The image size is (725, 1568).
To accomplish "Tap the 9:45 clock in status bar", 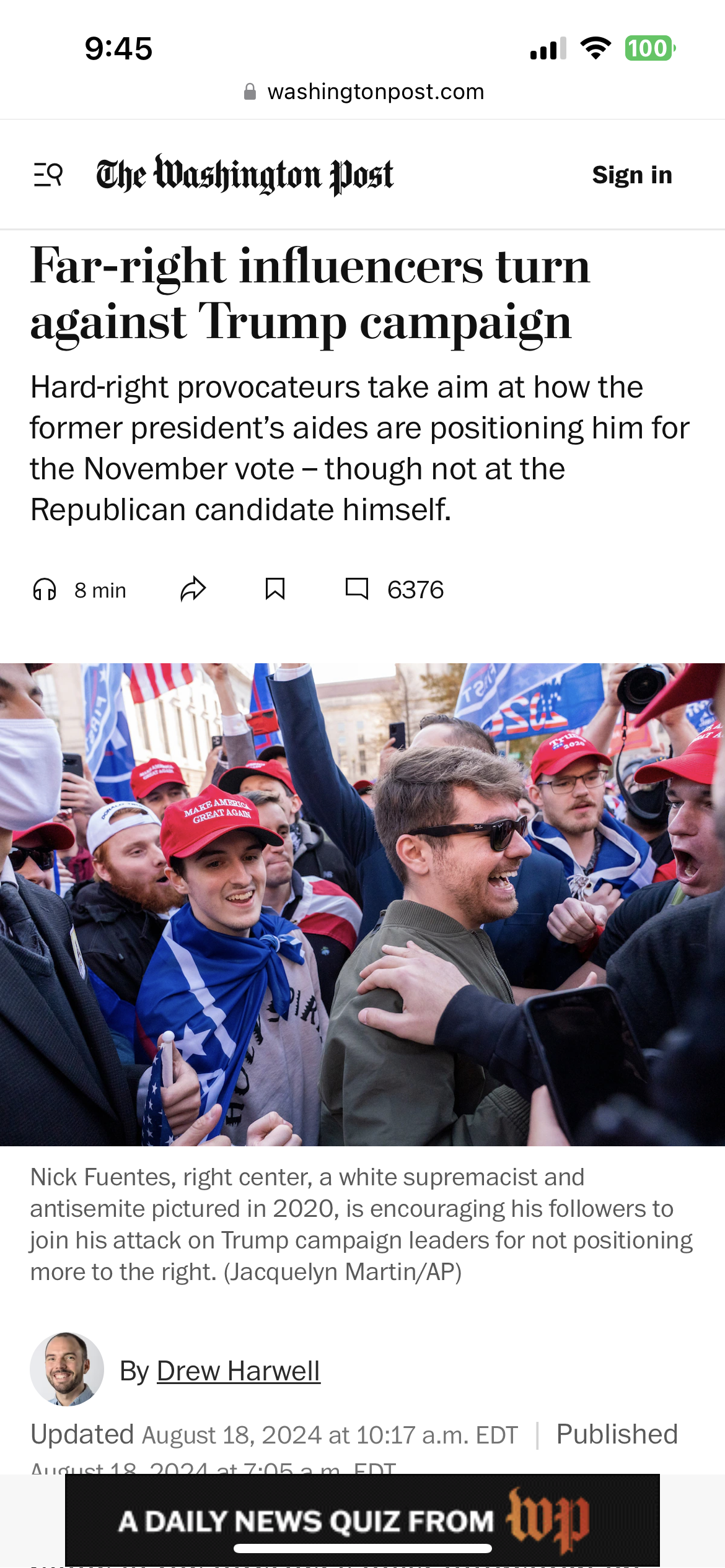I will pyautogui.click(x=118, y=48).
